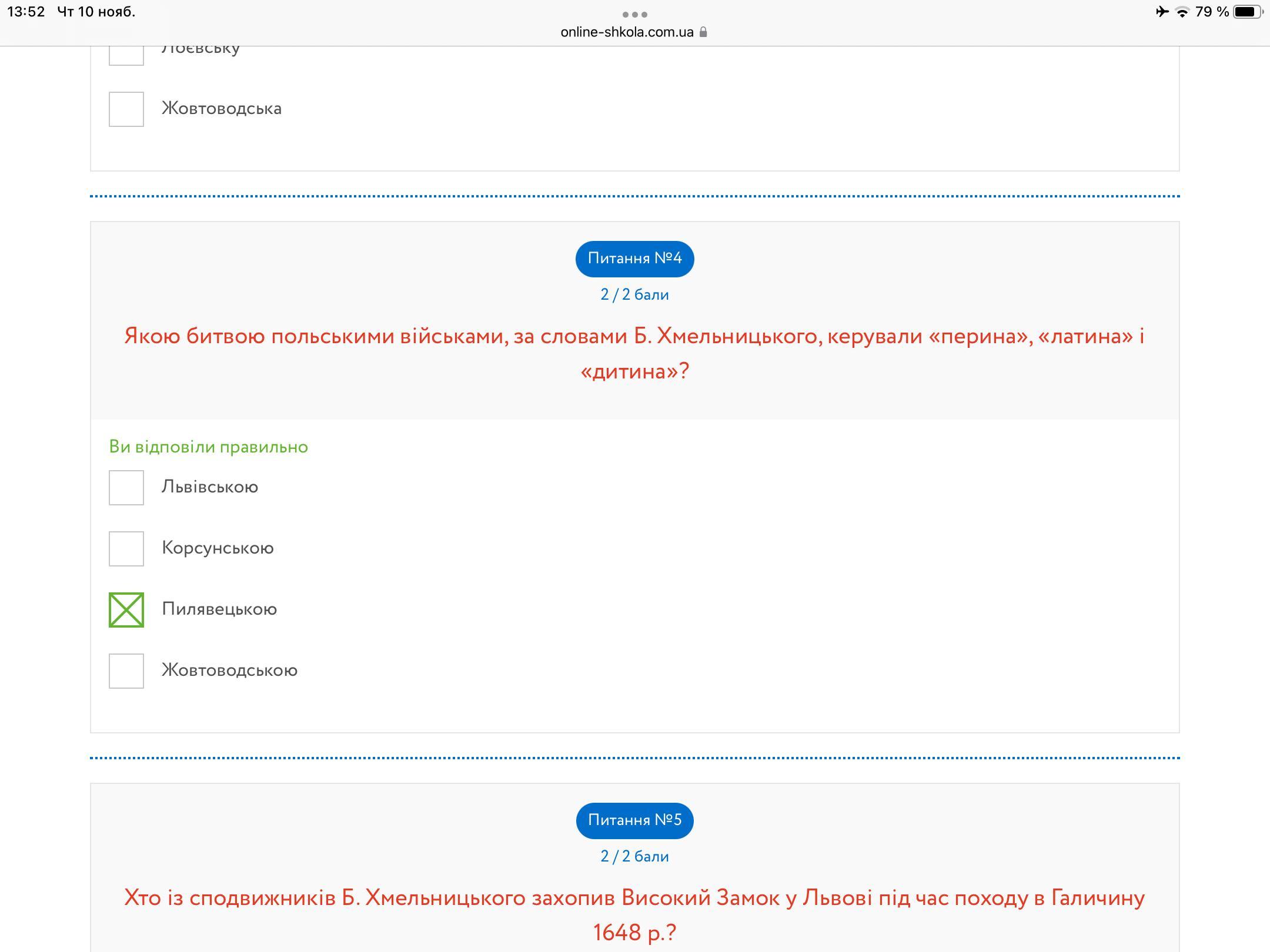1270x952 pixels.
Task: Tap the battery status icon
Action: pyautogui.click(x=1247, y=12)
